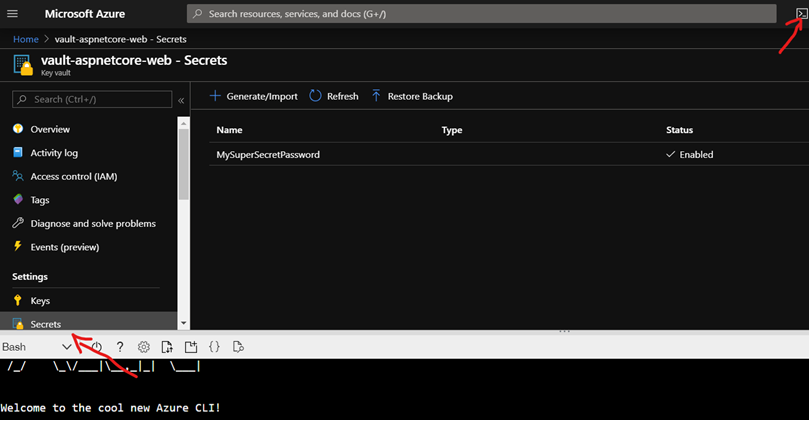This screenshot has width=809, height=421.
Task: Click the Enabled status cell
Action: pos(689,154)
